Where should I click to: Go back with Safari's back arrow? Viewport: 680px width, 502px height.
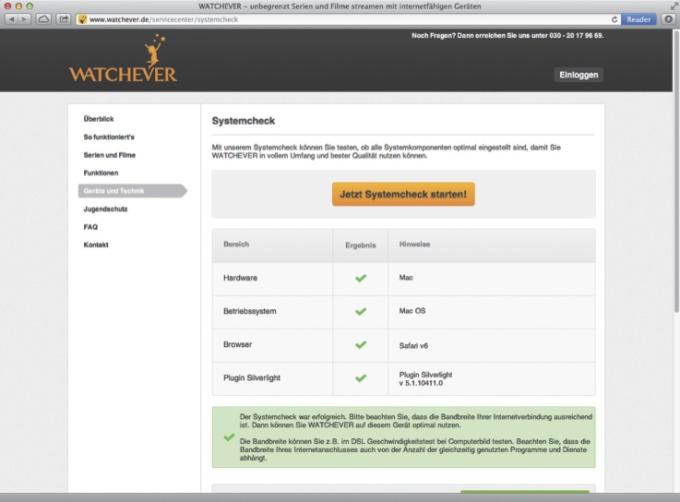[x=12, y=19]
